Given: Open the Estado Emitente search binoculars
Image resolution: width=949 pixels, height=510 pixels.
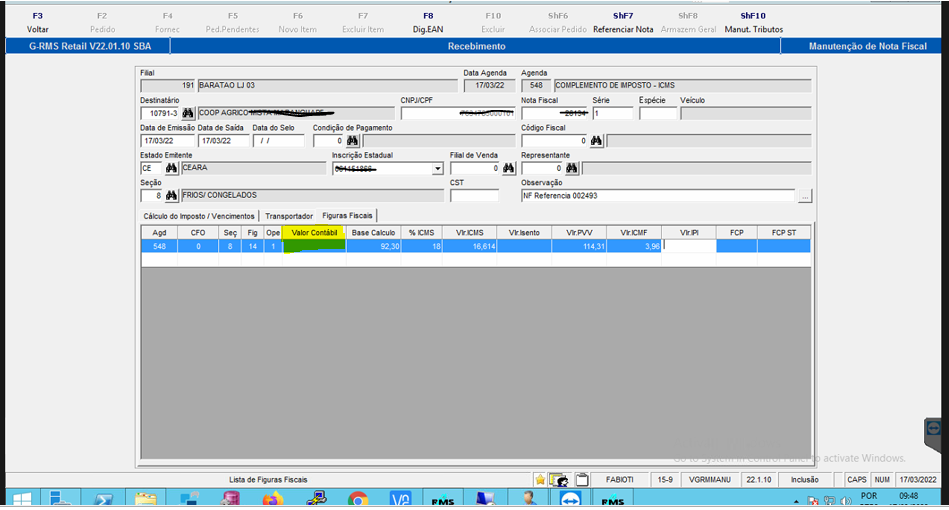Looking at the screenshot, I should pyautogui.click(x=171, y=168).
